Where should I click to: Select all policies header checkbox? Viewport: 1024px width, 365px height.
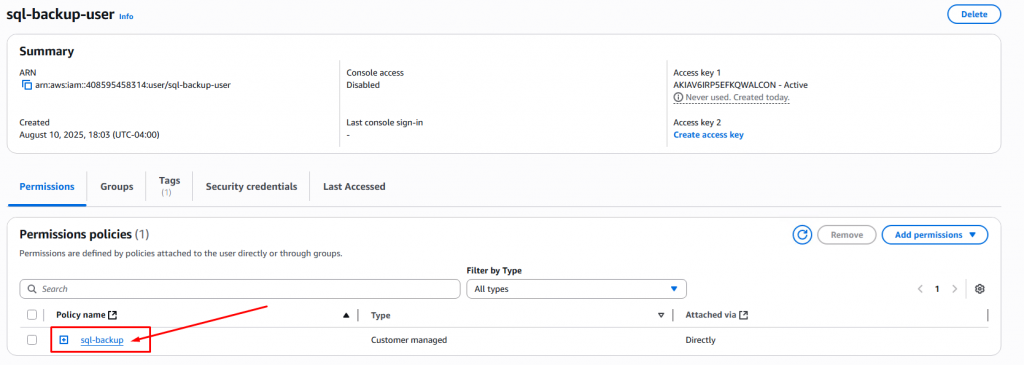coord(32,315)
